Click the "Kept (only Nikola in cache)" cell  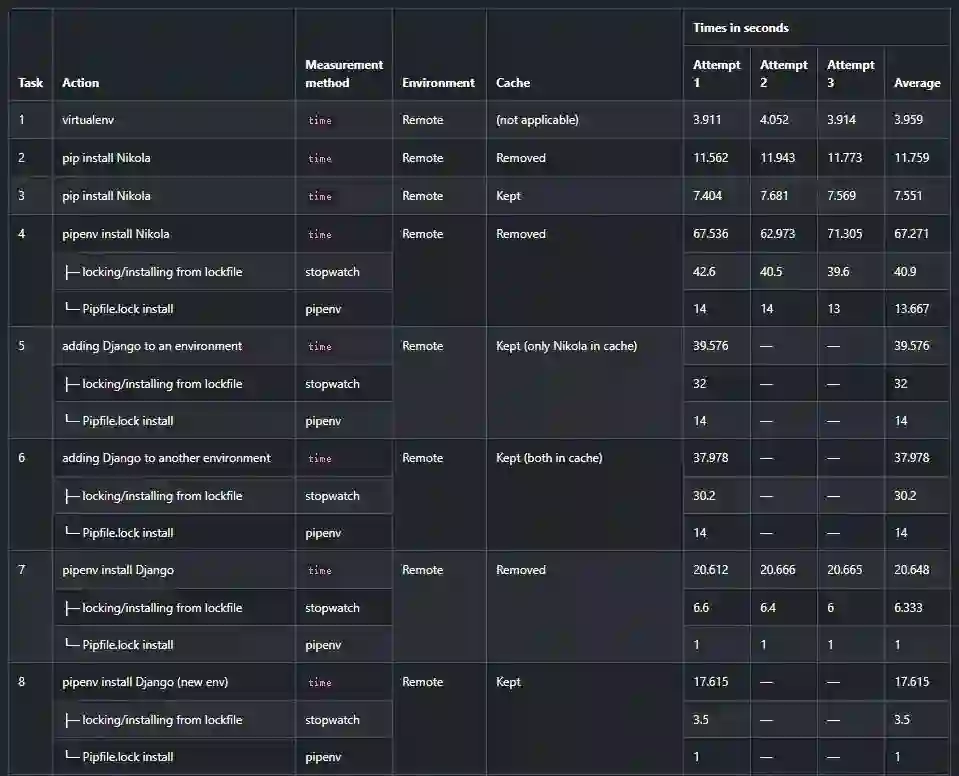pyautogui.click(x=566, y=346)
